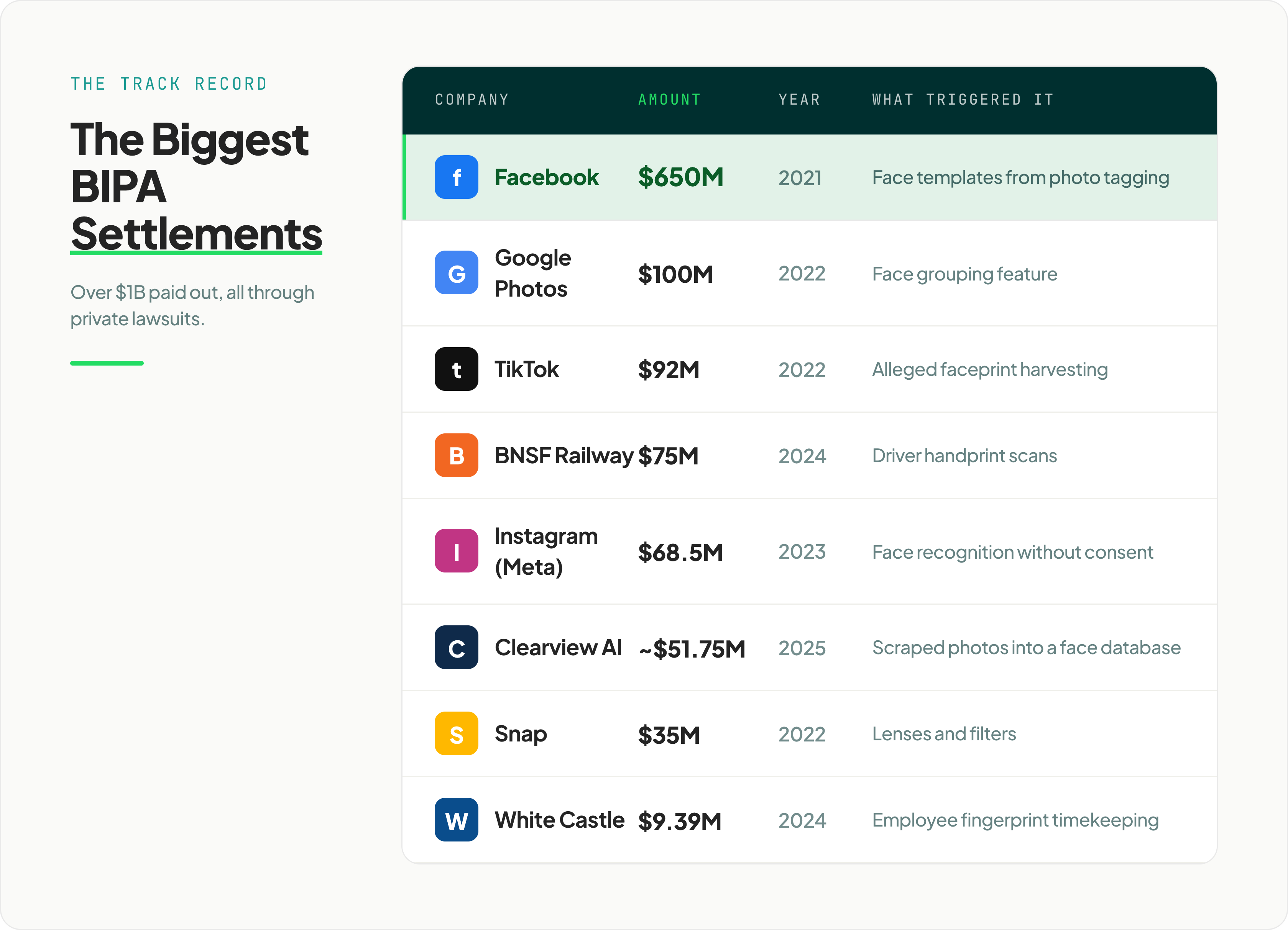Click the $650M settlement amount
The image size is (1288, 930).
pos(680,177)
